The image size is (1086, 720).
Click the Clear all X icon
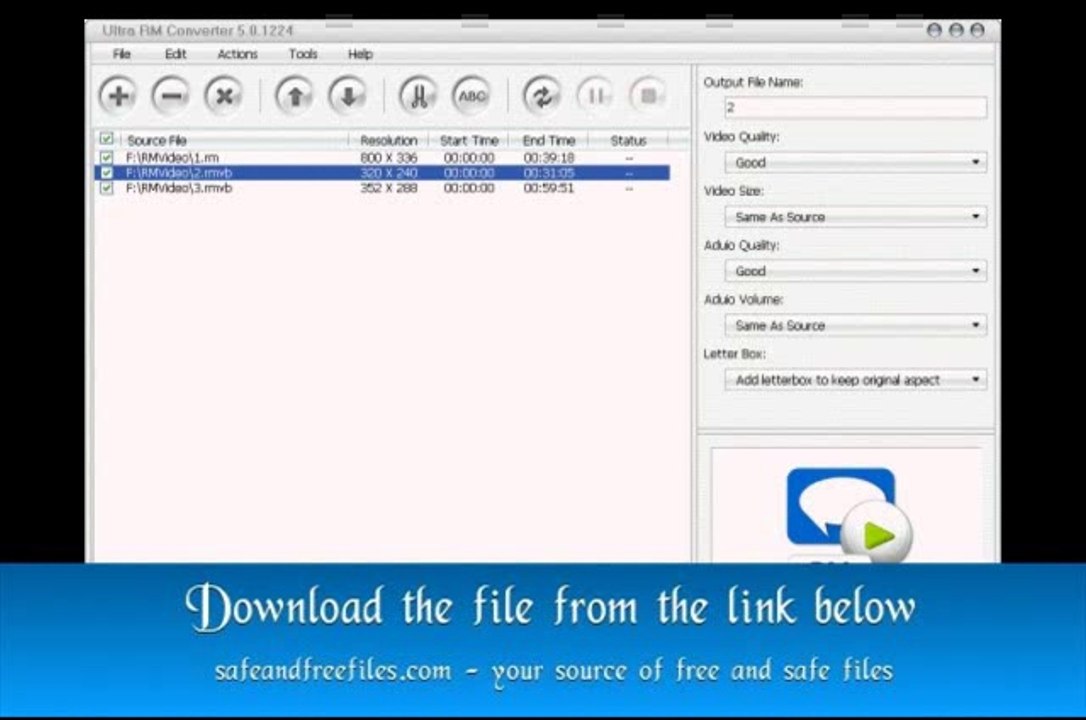click(224, 96)
